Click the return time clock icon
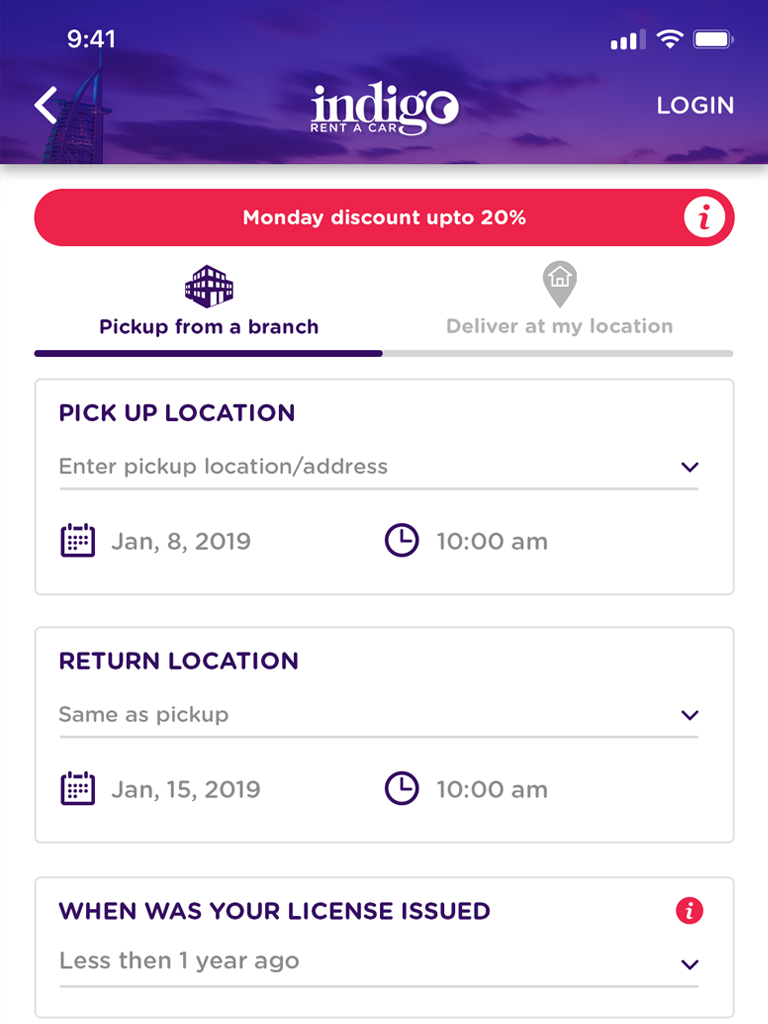The image size is (768, 1024). click(402, 789)
